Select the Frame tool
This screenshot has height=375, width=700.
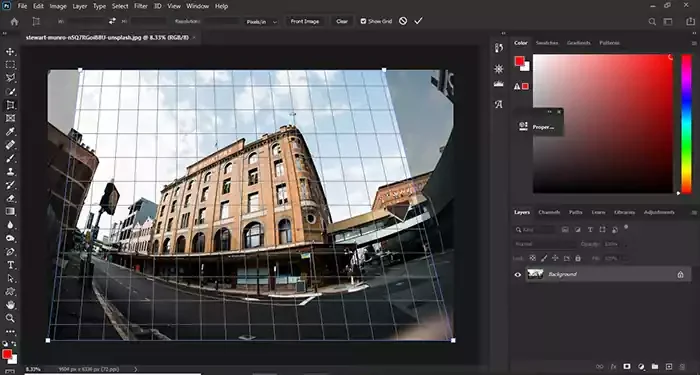[10, 118]
